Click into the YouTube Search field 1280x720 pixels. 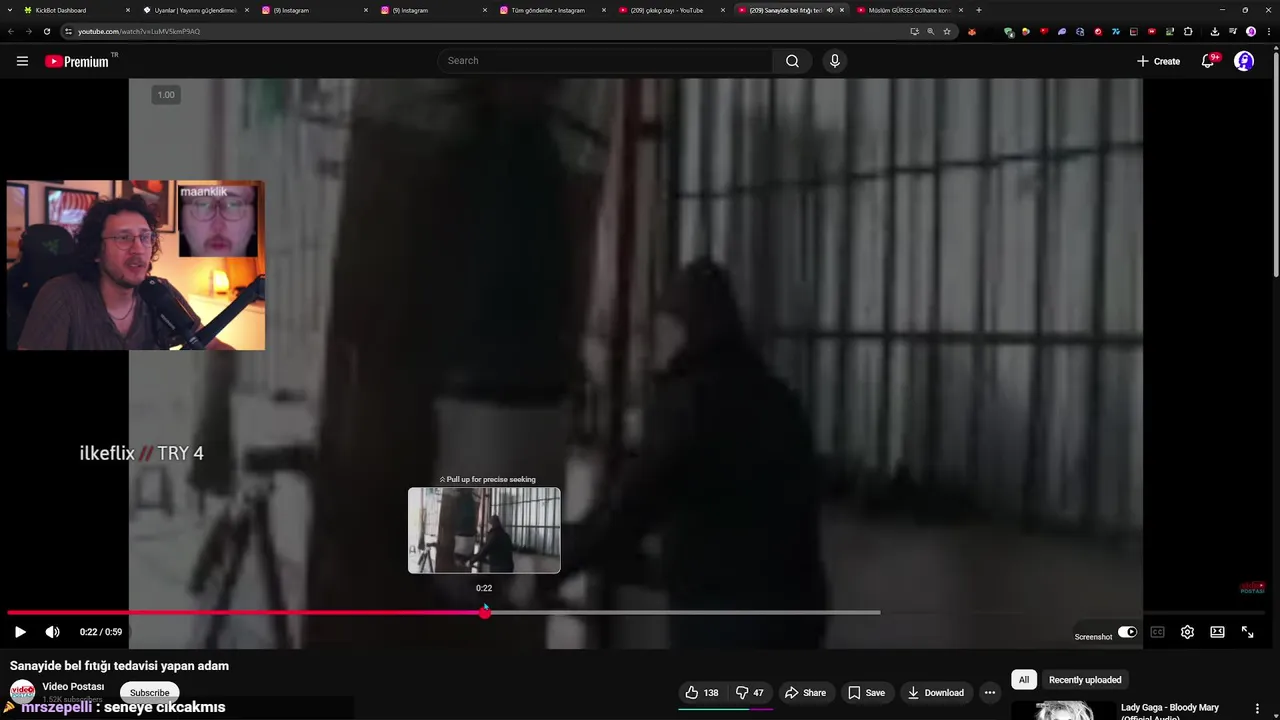(605, 61)
